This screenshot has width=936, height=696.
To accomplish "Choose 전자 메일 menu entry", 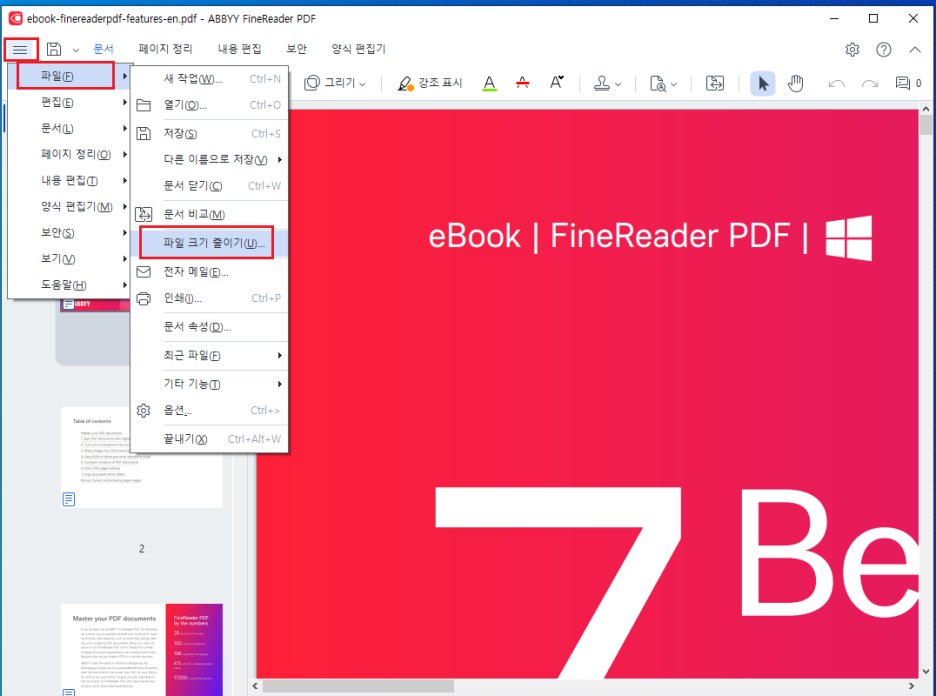I will coord(210,272).
